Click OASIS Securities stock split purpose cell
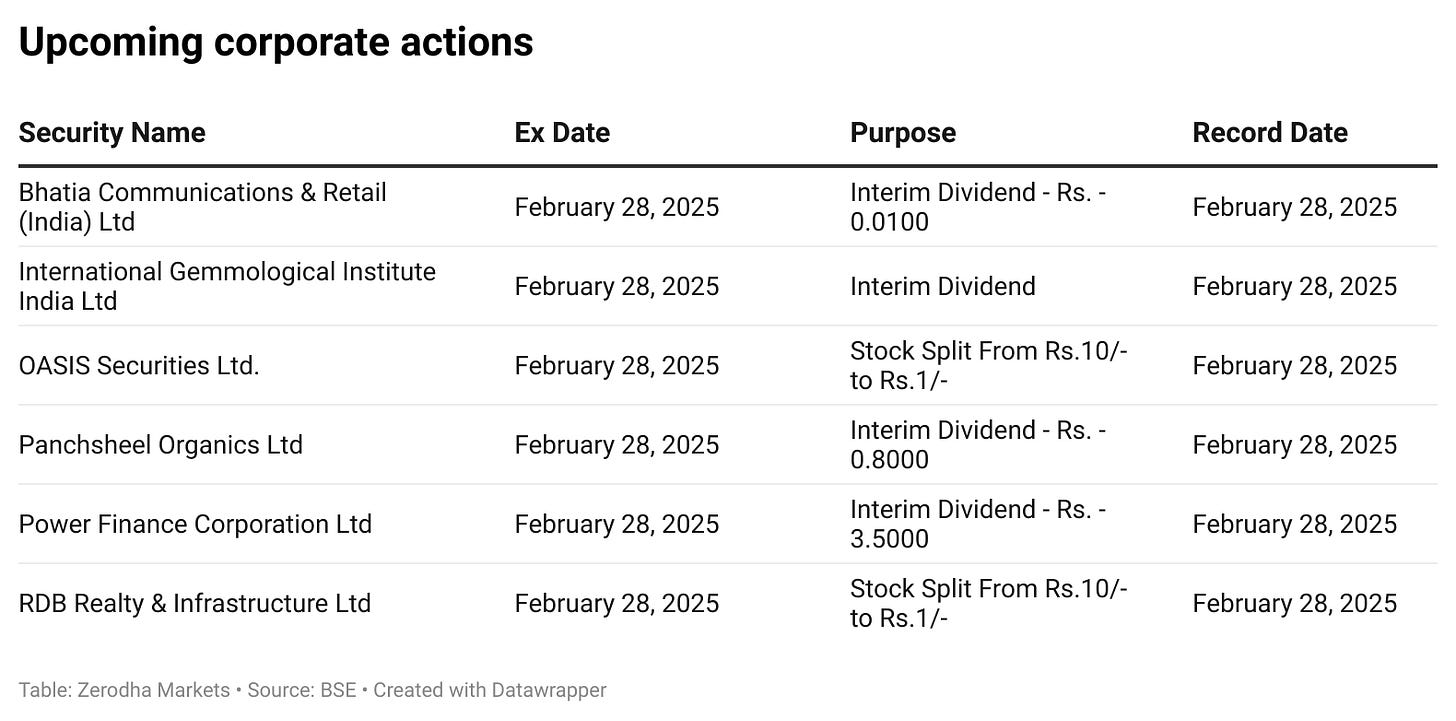This screenshot has height=721, width=1456. point(988,366)
